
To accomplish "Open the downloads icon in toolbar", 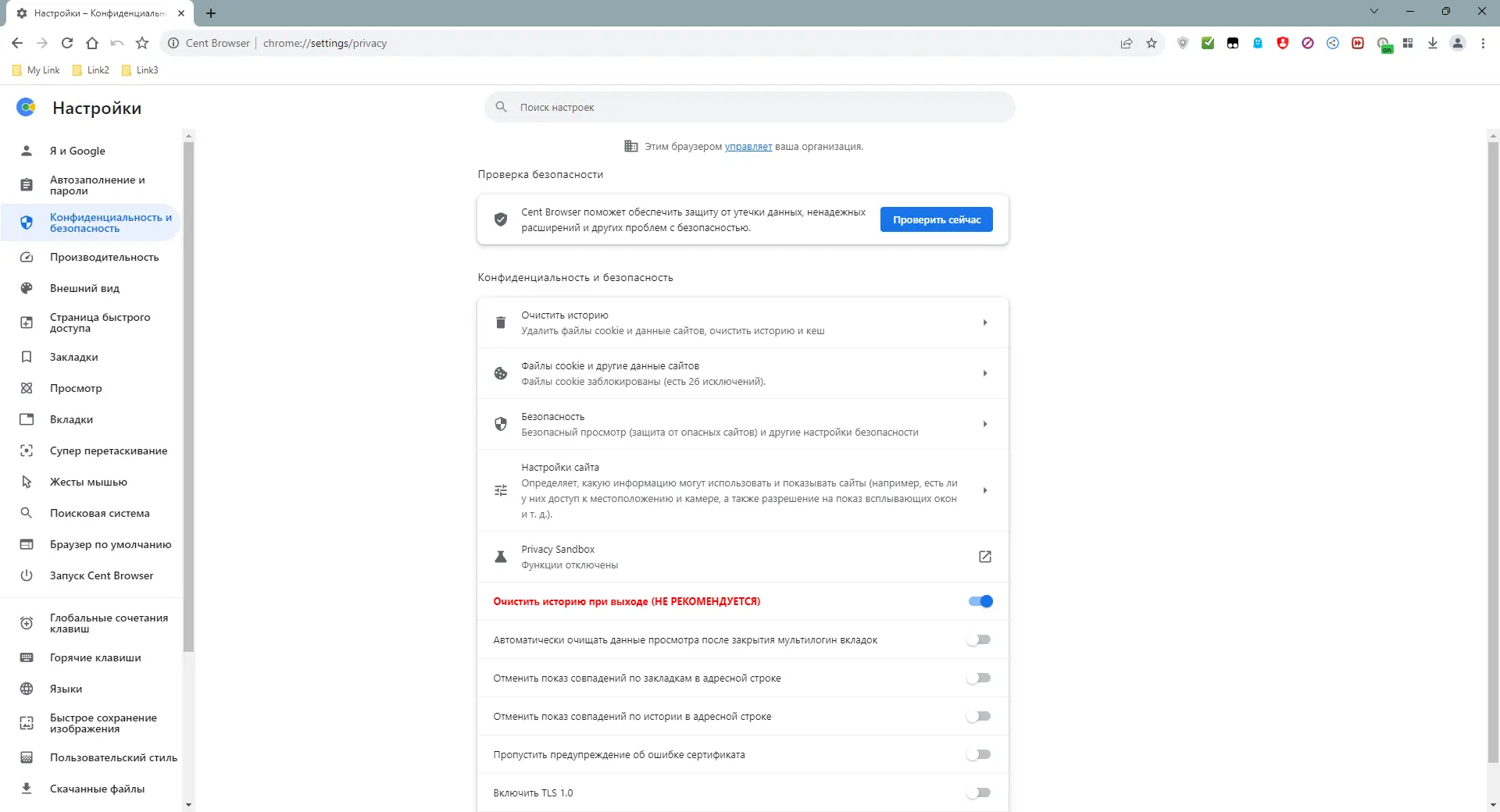I will pyautogui.click(x=1433, y=44).
